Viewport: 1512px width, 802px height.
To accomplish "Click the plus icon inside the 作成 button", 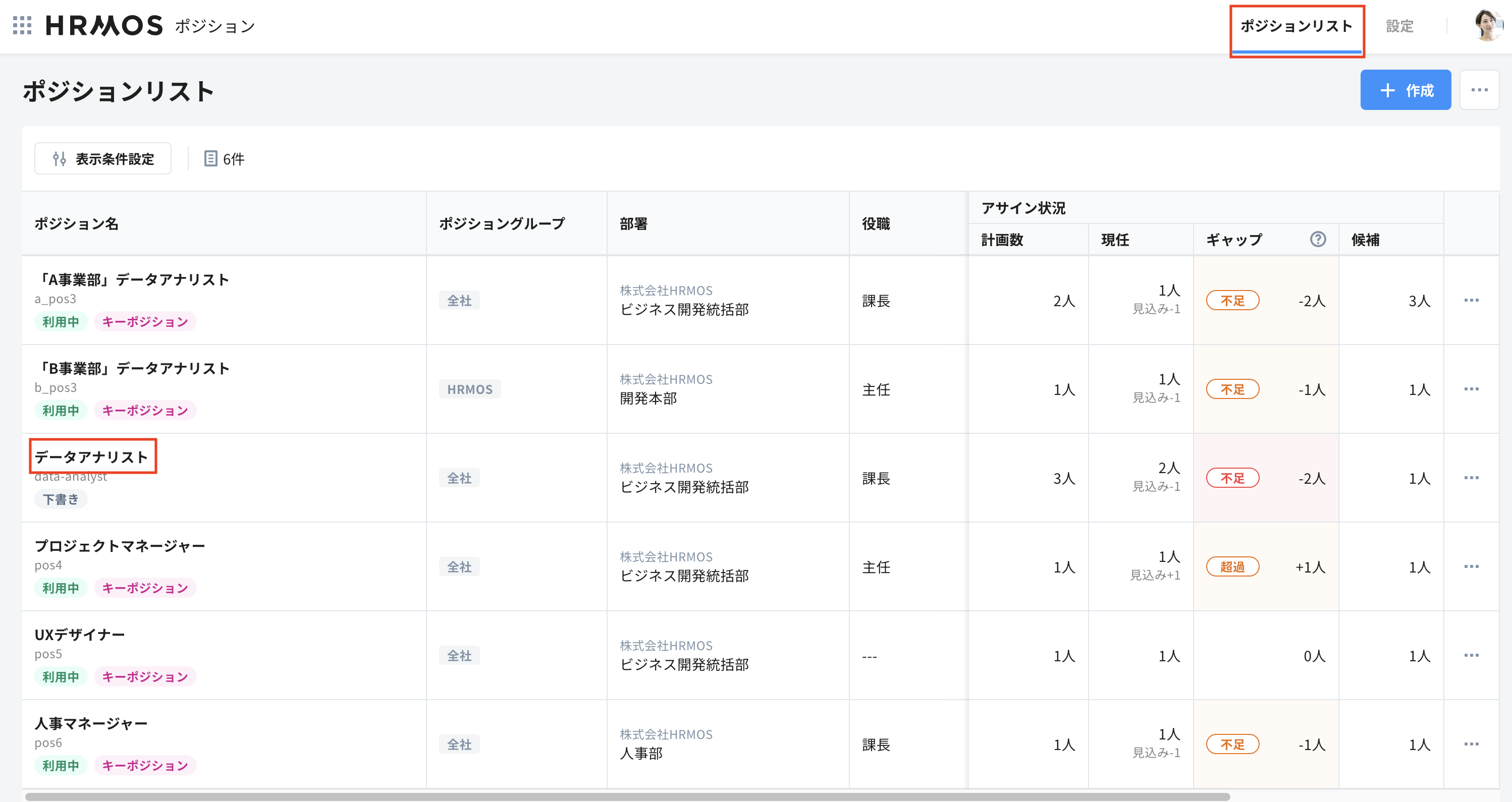I will (x=1387, y=89).
